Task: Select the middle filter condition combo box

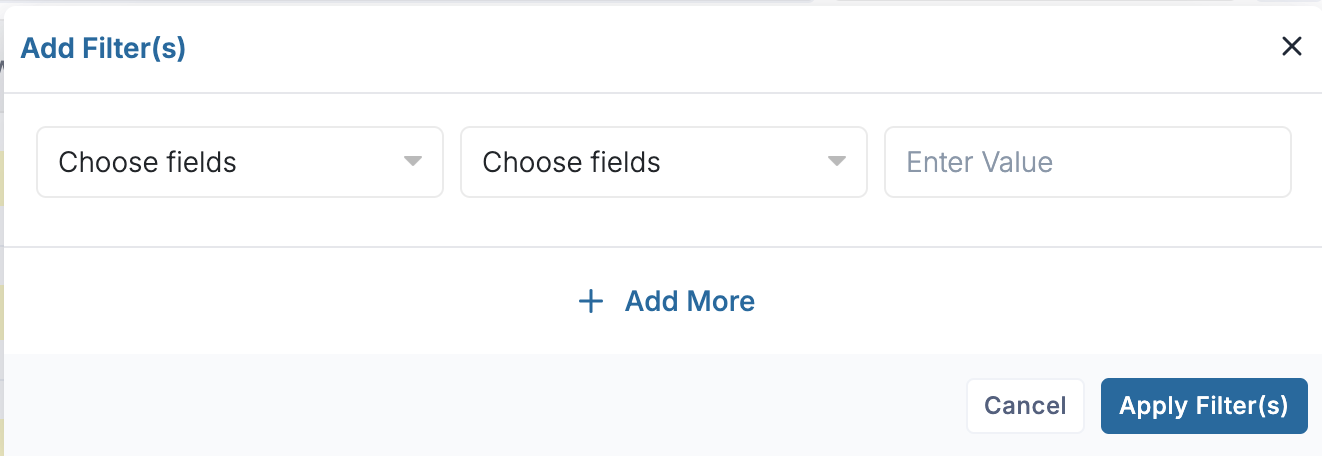Action: tap(663, 162)
